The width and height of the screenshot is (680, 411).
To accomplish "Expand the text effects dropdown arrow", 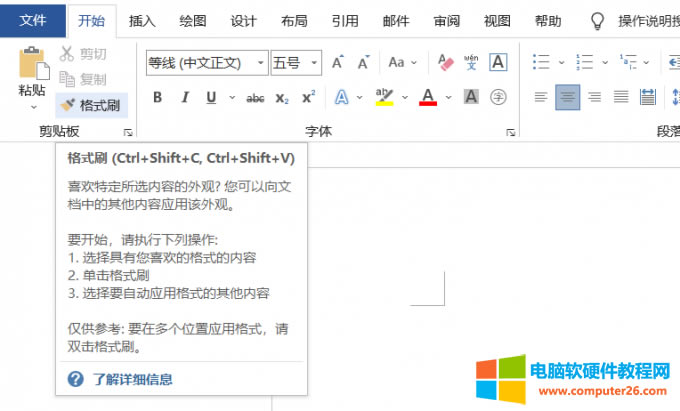I will coord(360,97).
